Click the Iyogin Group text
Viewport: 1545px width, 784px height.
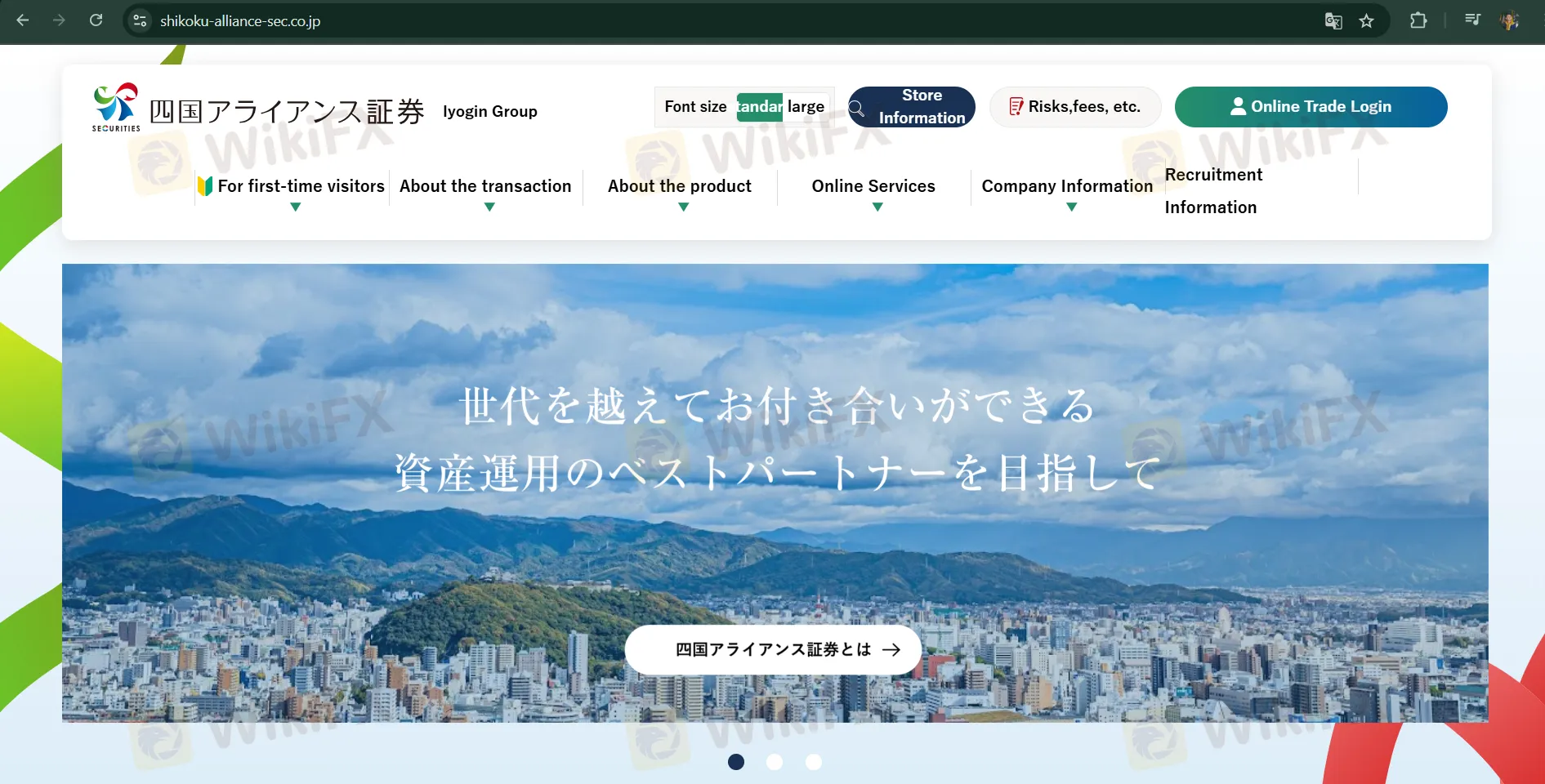[x=490, y=111]
